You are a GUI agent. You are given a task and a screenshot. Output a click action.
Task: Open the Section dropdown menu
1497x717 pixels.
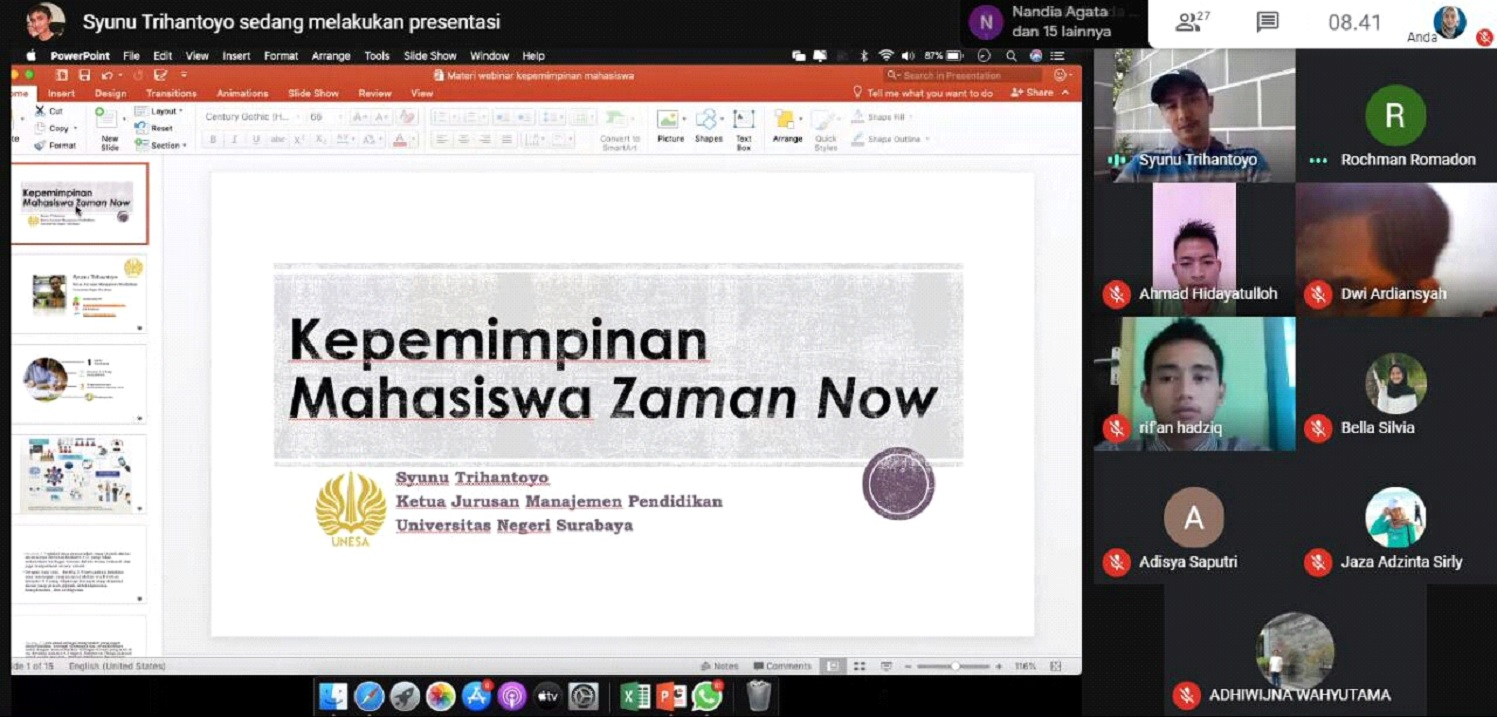[x=166, y=145]
